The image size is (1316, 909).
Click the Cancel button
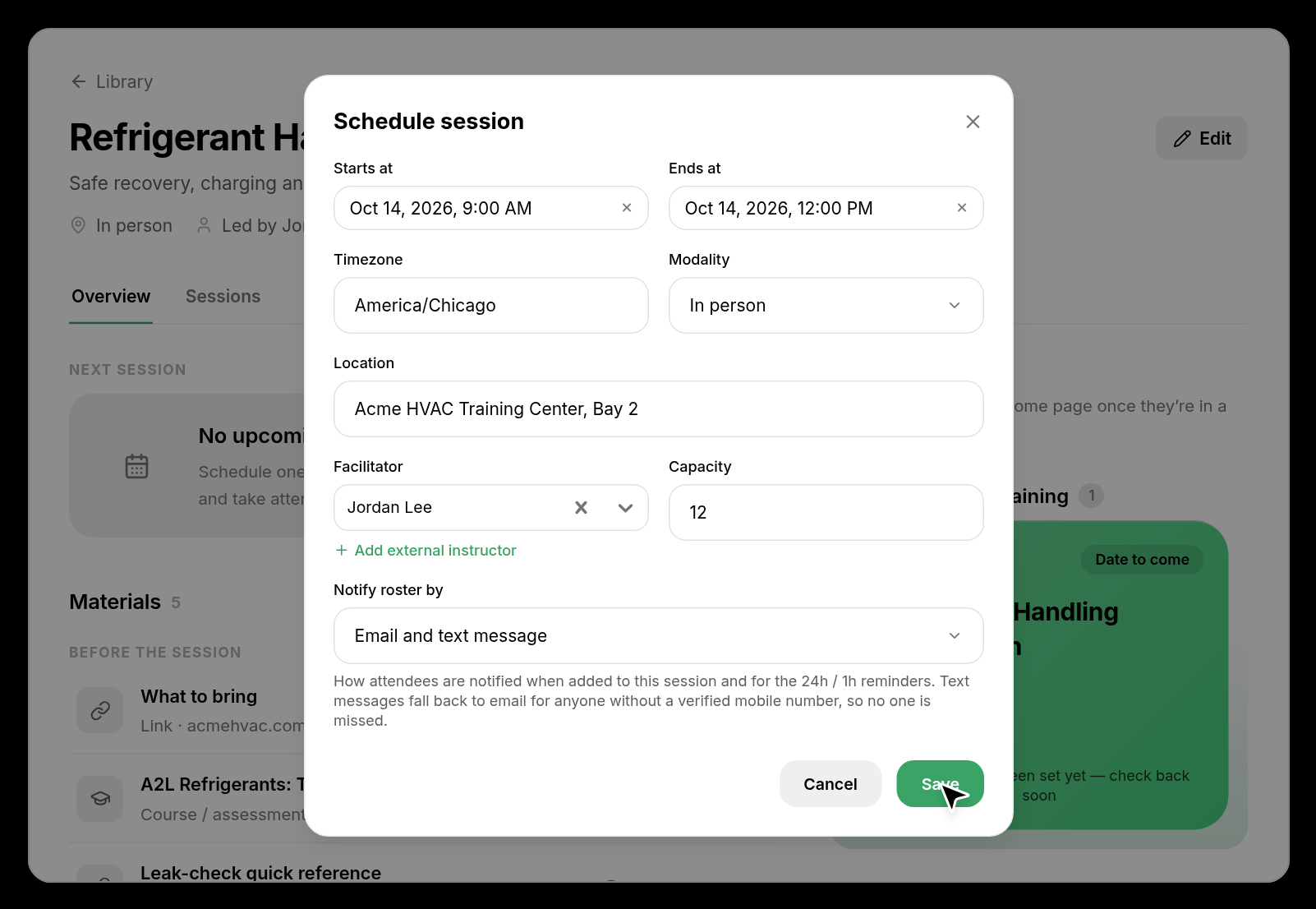(830, 784)
